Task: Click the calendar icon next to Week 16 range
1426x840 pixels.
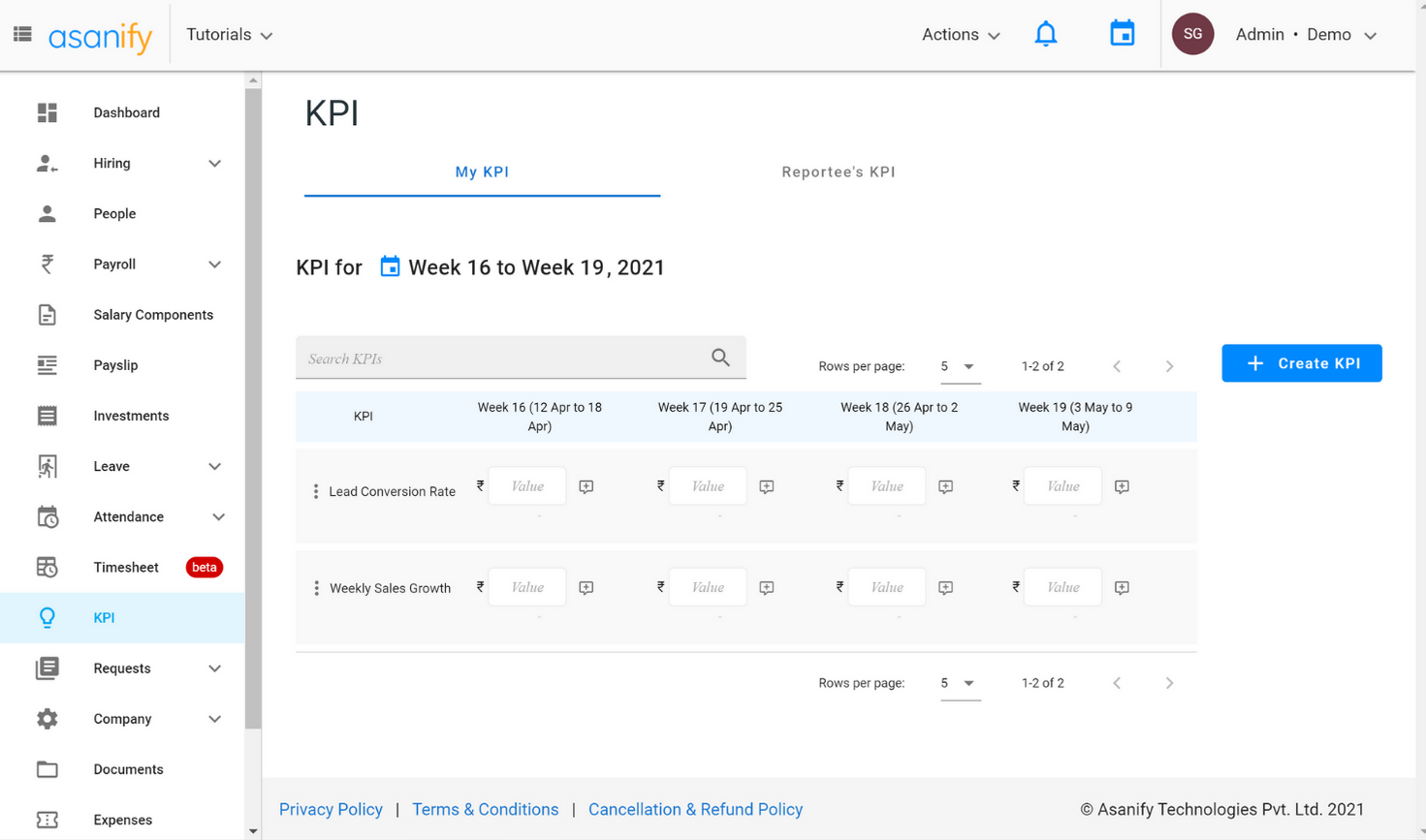Action: pyautogui.click(x=390, y=266)
